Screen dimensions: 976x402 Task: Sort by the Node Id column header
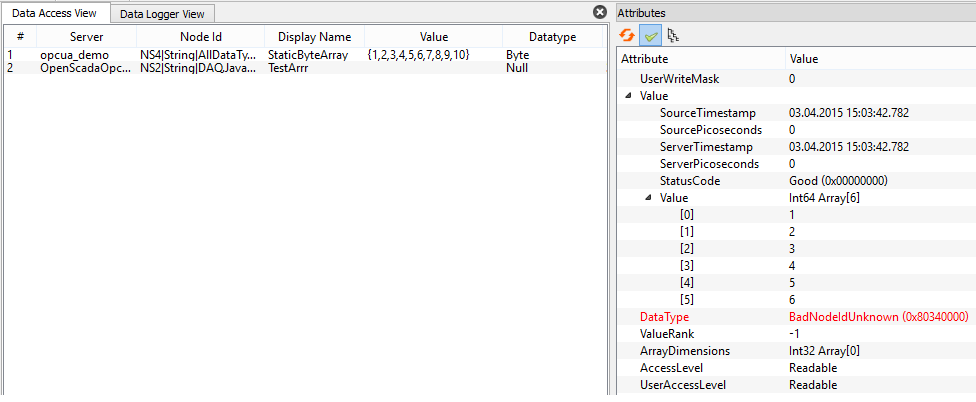click(200, 36)
